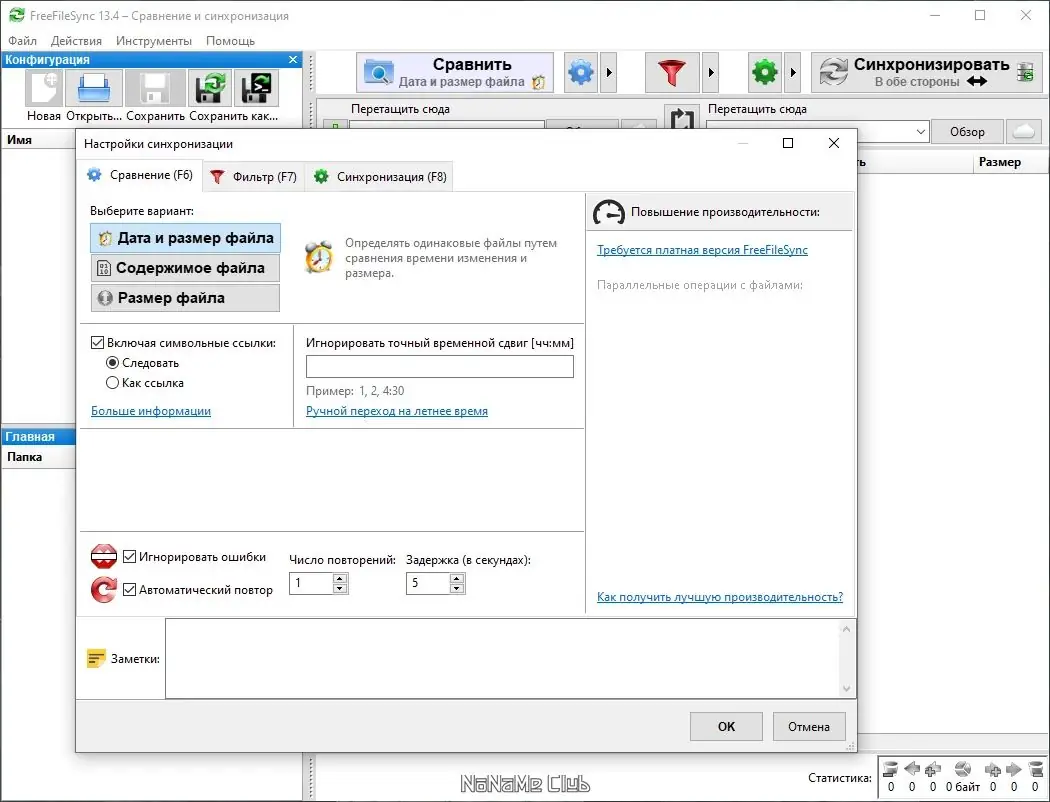Click the Отмена button
1050x802 pixels.
click(x=809, y=726)
